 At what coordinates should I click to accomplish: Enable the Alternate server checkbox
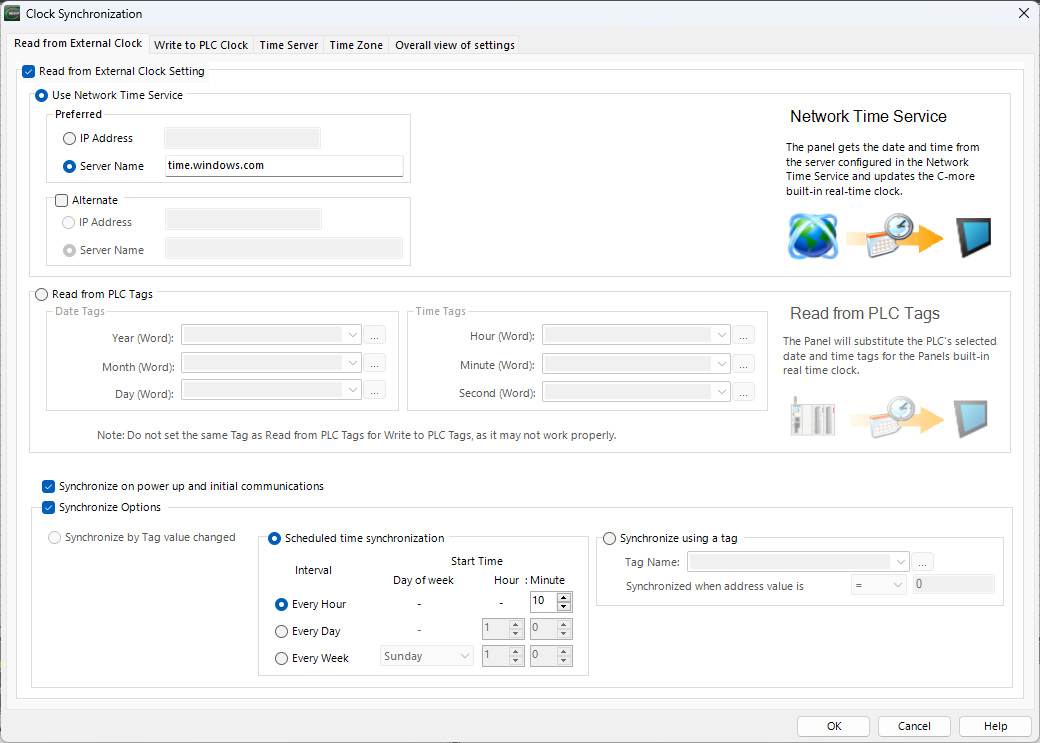(62, 200)
